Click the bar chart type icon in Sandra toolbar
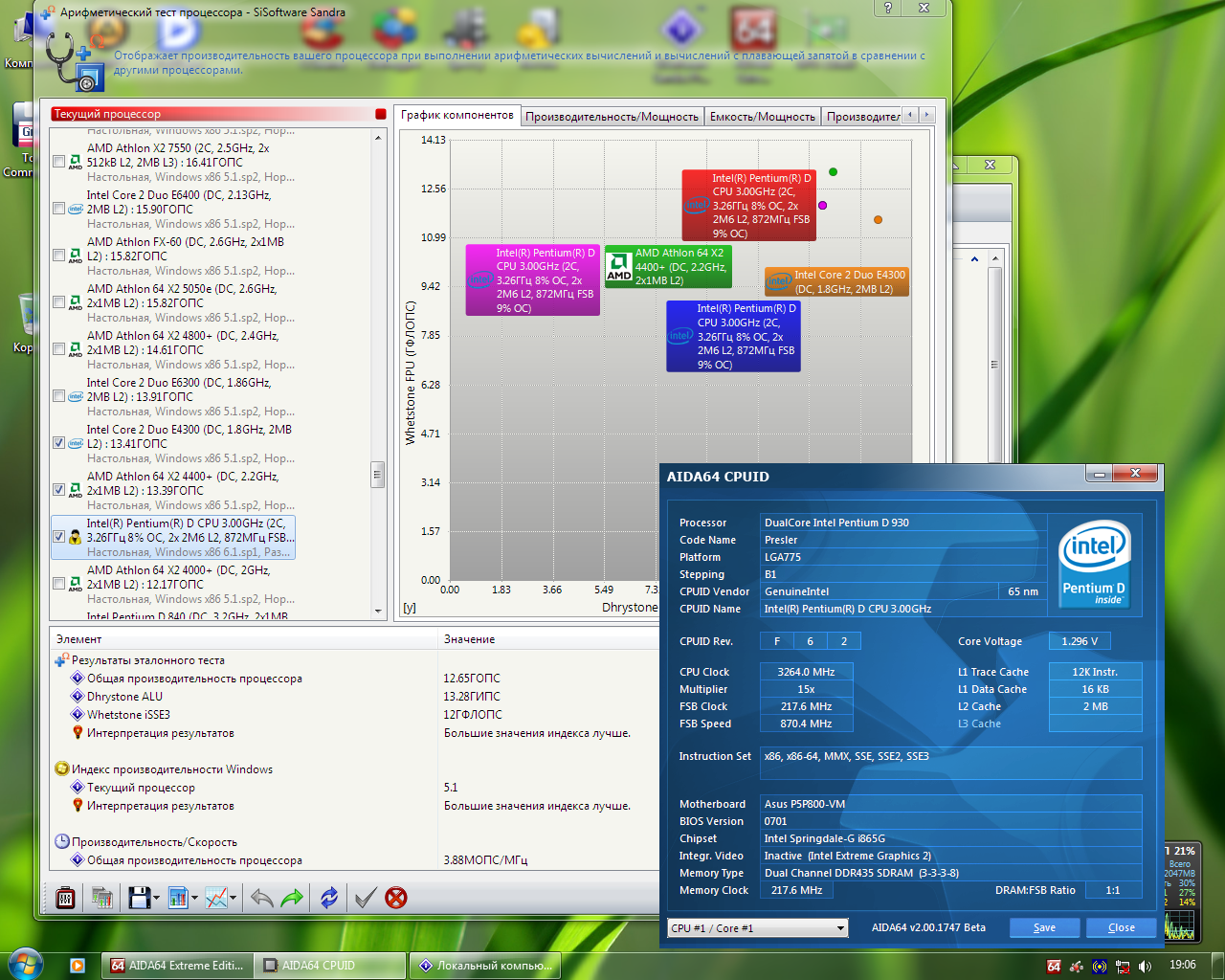1225x980 pixels. (177, 898)
